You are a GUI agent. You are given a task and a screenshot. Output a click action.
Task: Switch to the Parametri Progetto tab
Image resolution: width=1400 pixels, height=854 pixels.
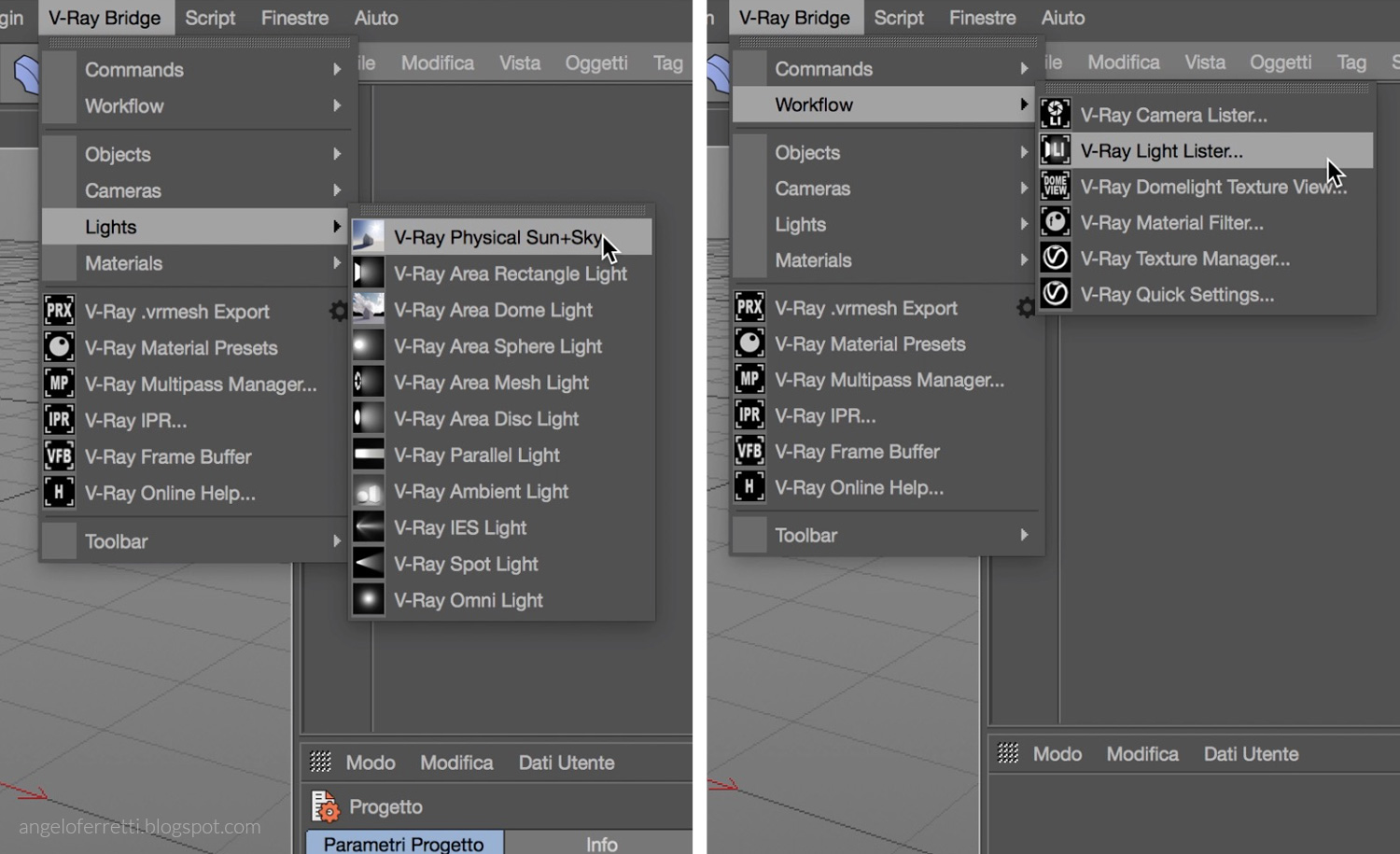[x=404, y=843]
